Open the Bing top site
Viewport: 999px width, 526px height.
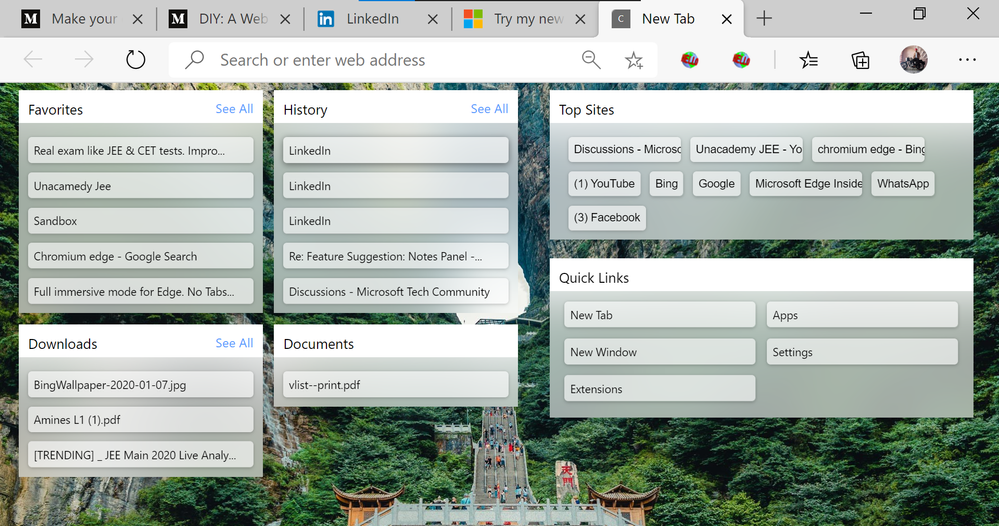tap(666, 183)
